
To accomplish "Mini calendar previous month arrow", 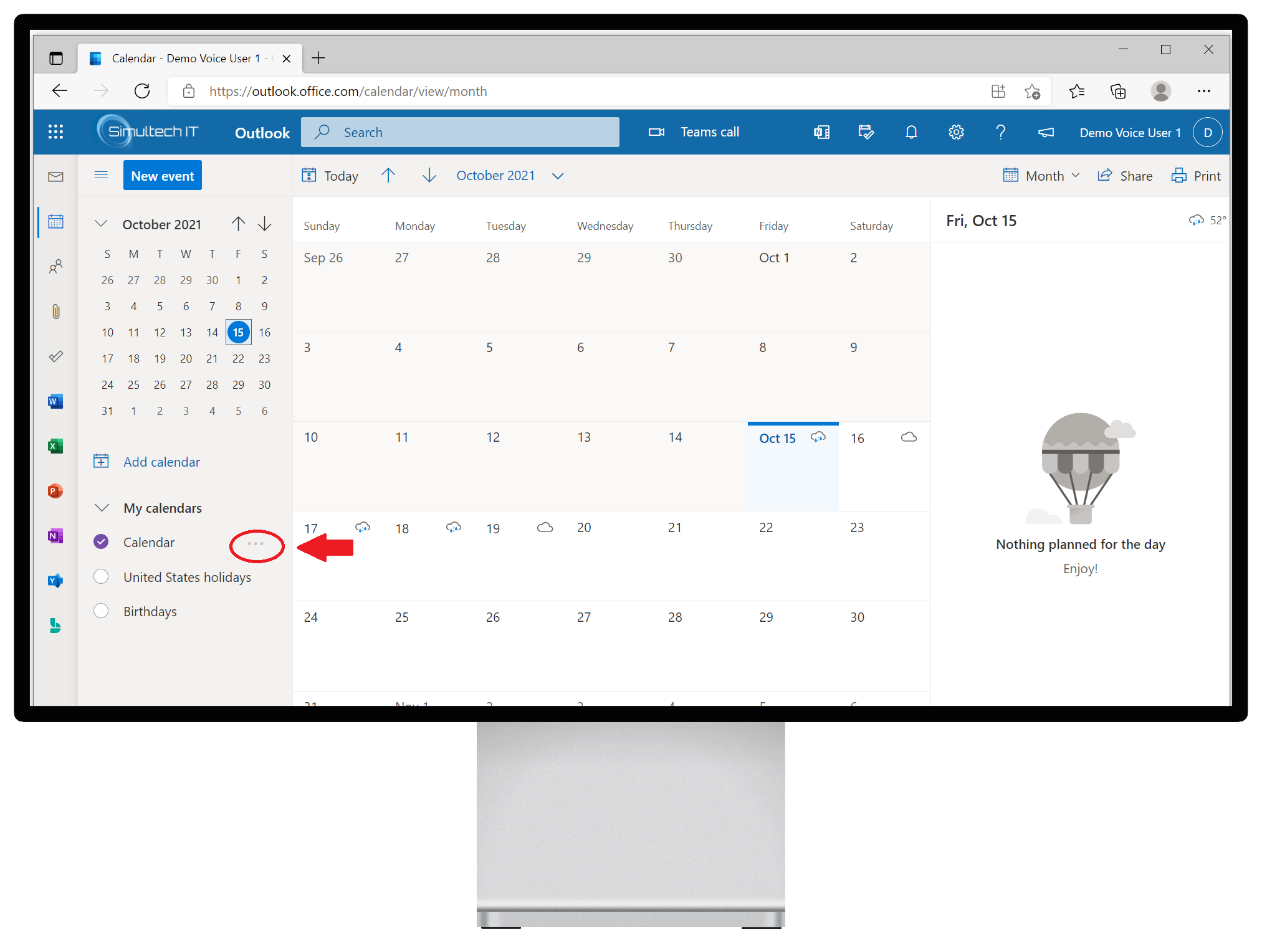I will 238,224.
